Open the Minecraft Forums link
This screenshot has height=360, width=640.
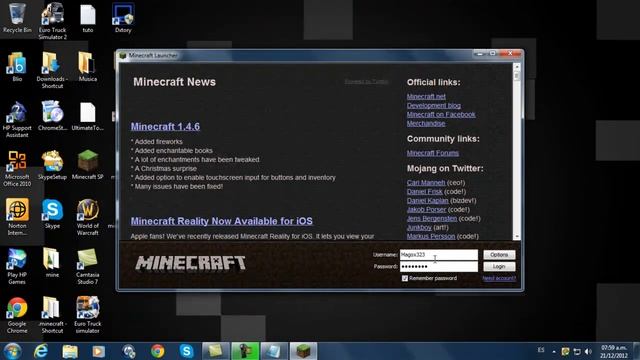(433, 153)
